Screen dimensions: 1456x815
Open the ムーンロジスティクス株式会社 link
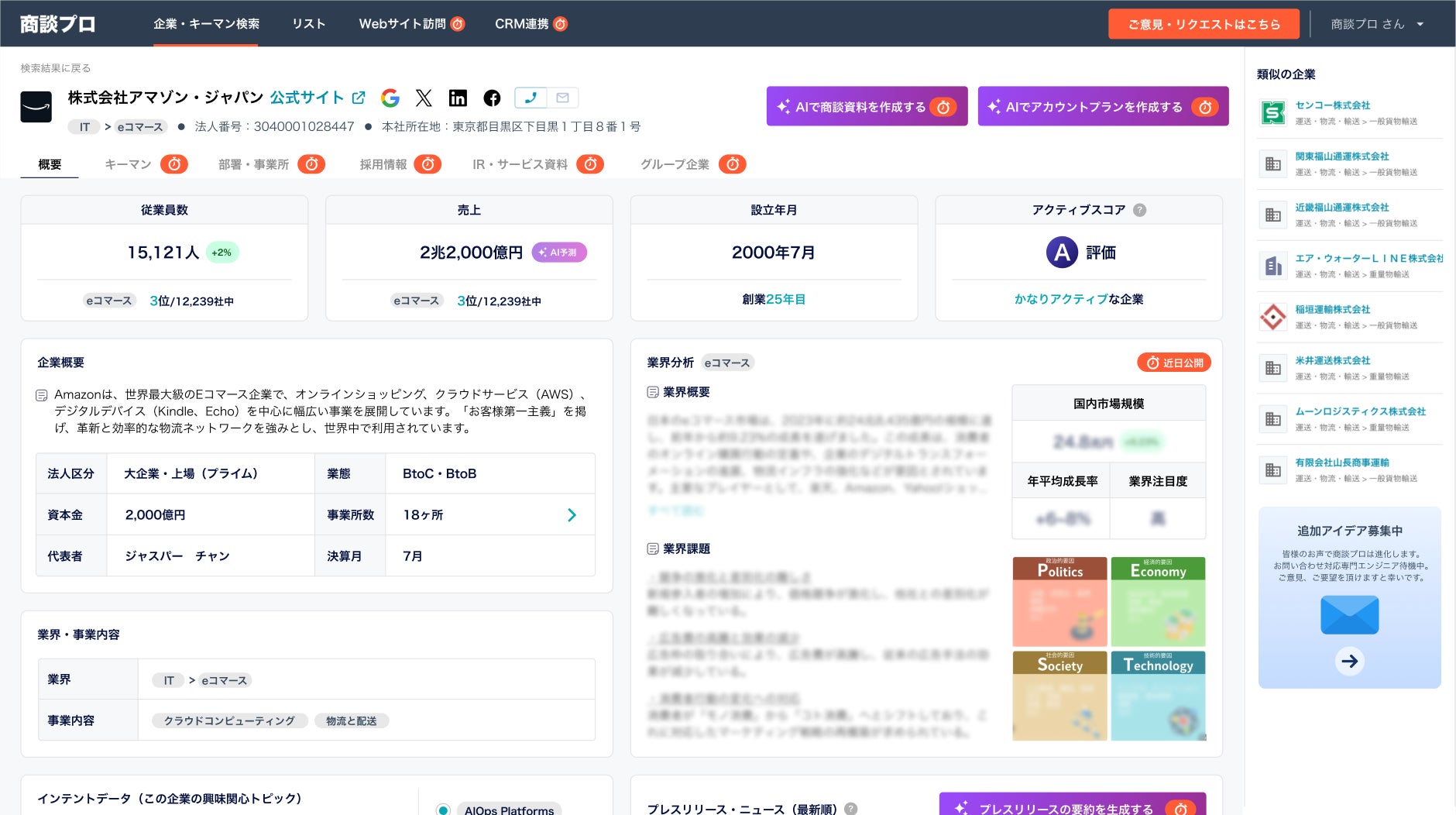point(1361,412)
